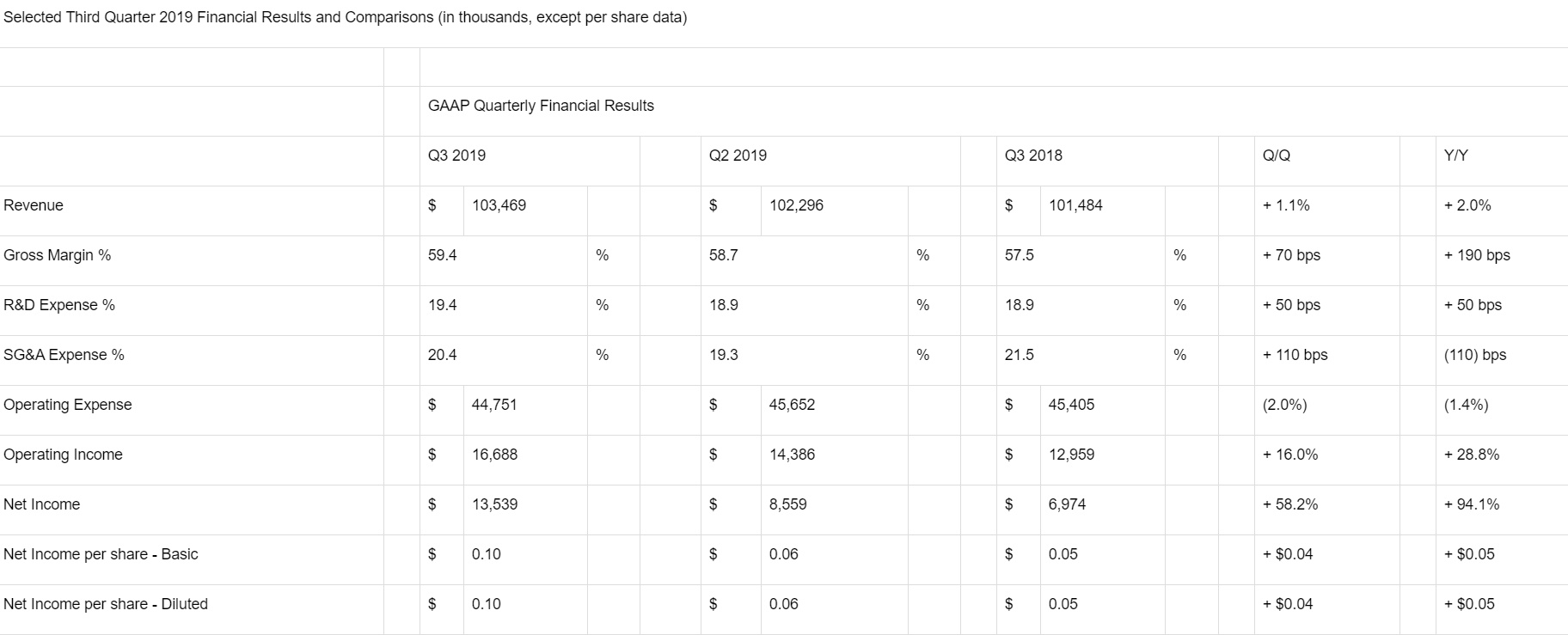Click the Q3 2019 revenue value 103,469
This screenshot has width=1568, height=635.
499,205
